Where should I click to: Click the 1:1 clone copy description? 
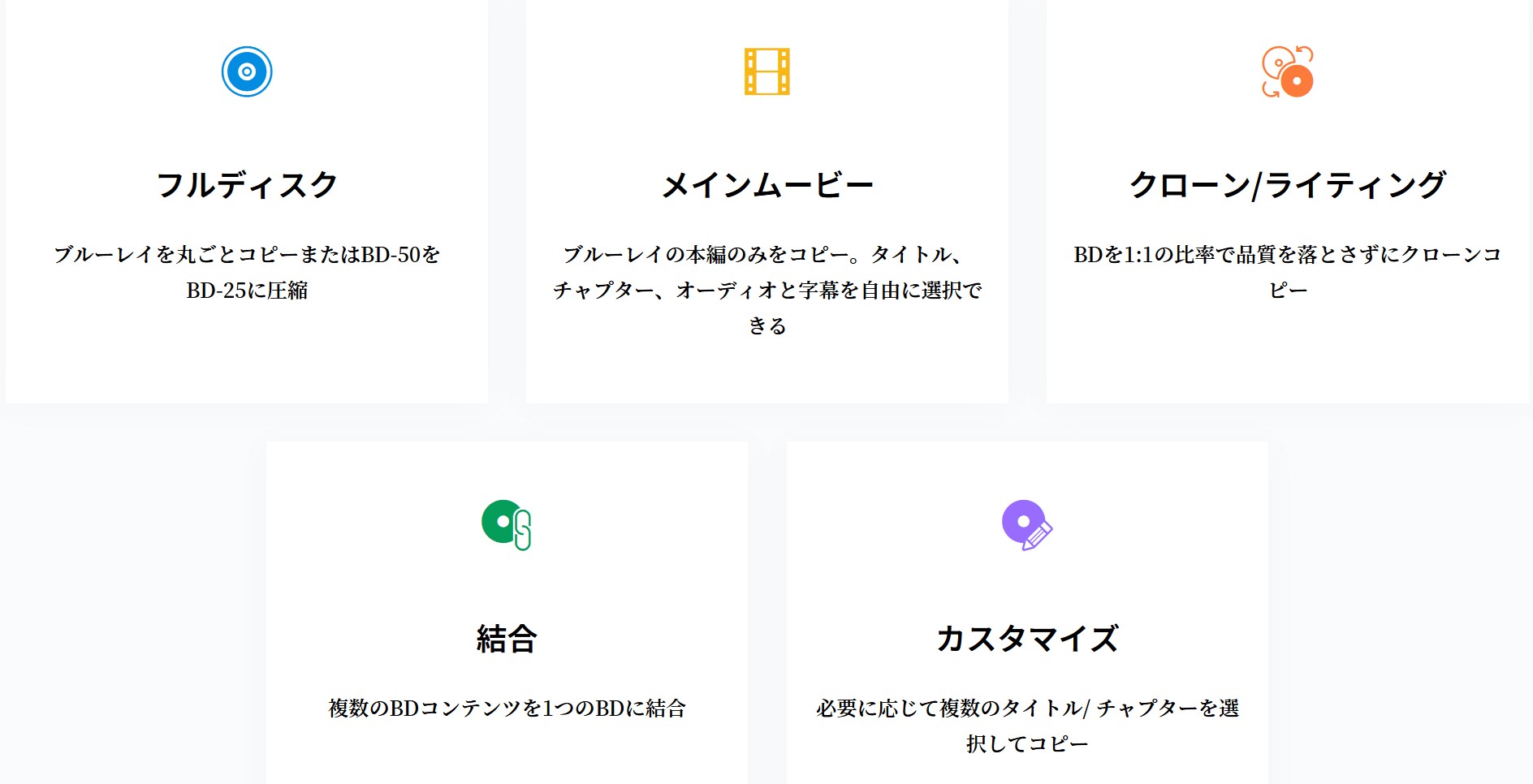1288,272
